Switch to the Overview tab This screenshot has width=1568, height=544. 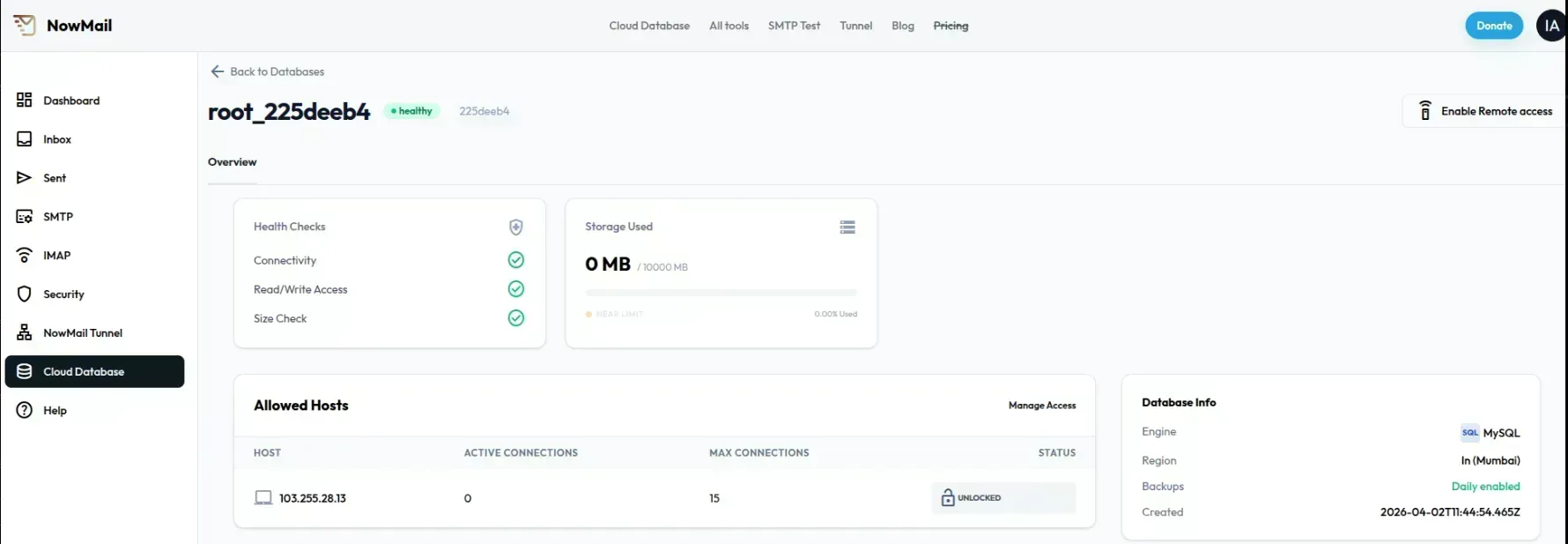point(233,162)
